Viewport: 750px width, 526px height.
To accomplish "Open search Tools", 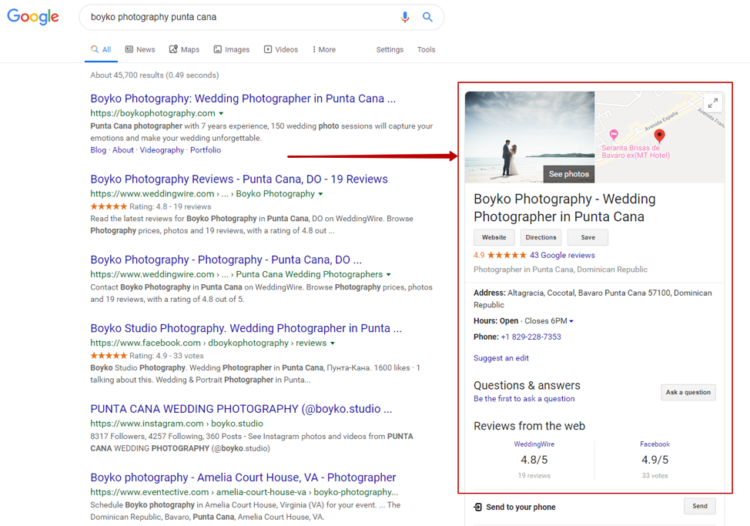I will 426,49.
